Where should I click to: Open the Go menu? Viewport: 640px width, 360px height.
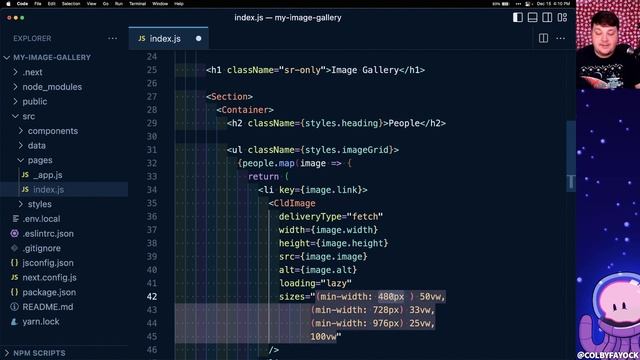click(106, 4)
